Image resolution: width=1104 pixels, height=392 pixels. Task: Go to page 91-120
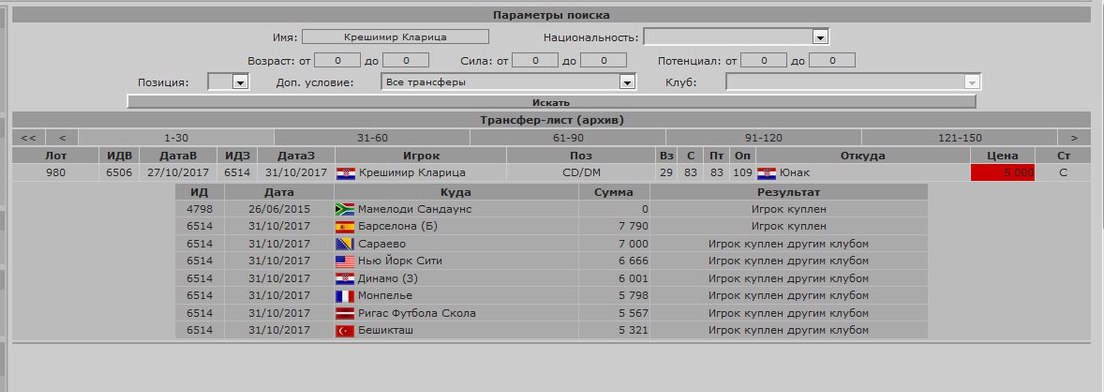click(x=764, y=138)
